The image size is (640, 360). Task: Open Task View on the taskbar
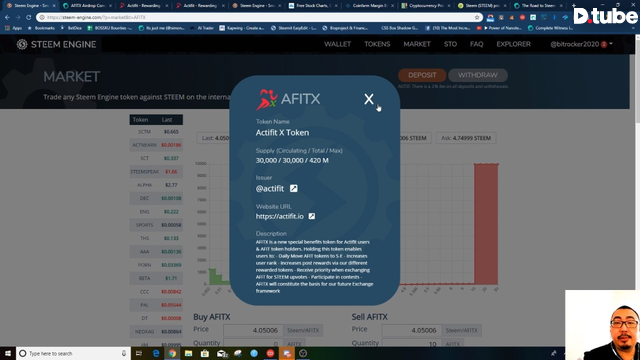139,353
